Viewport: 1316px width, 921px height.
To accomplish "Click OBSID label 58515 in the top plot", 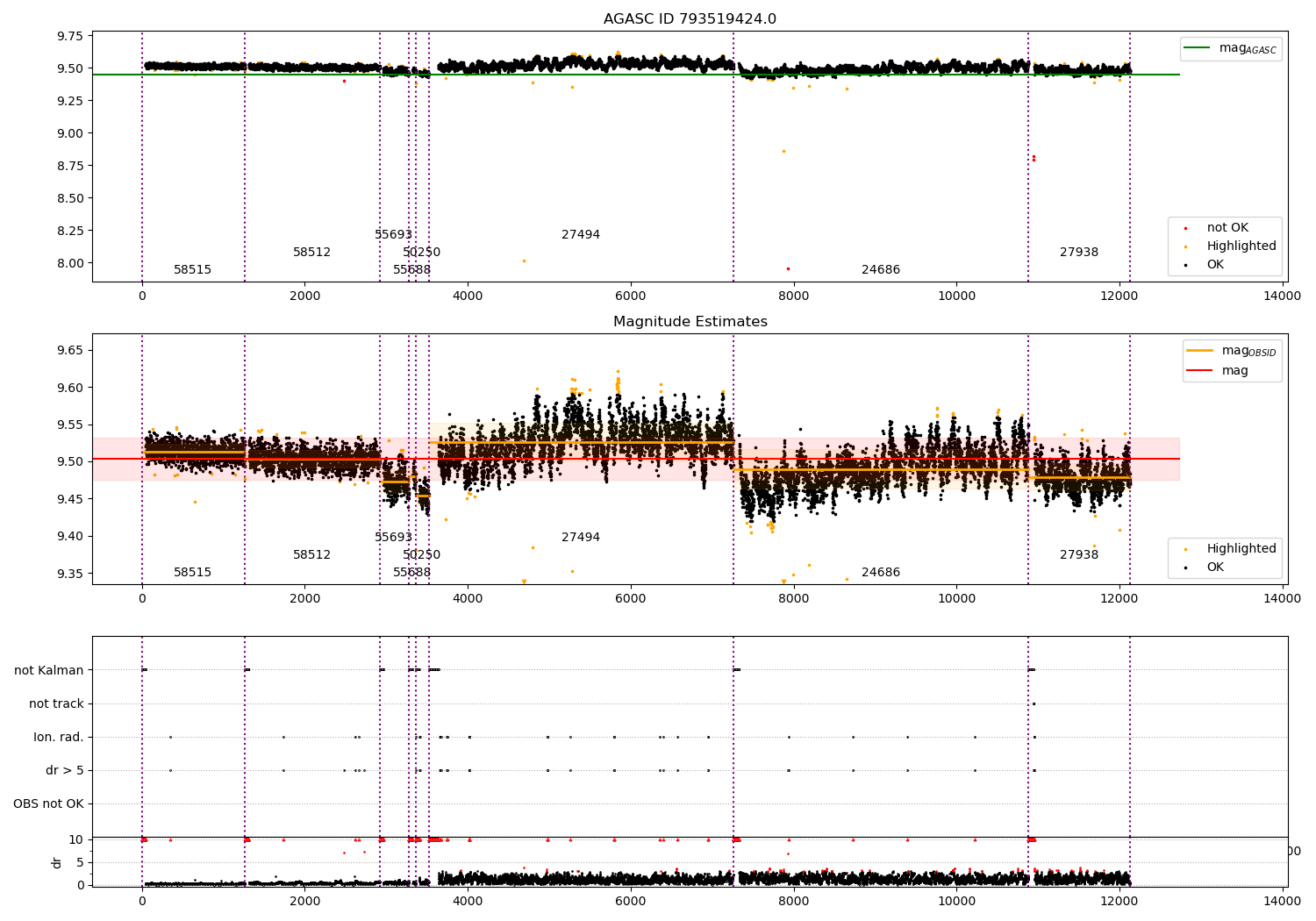I will 192,270.
